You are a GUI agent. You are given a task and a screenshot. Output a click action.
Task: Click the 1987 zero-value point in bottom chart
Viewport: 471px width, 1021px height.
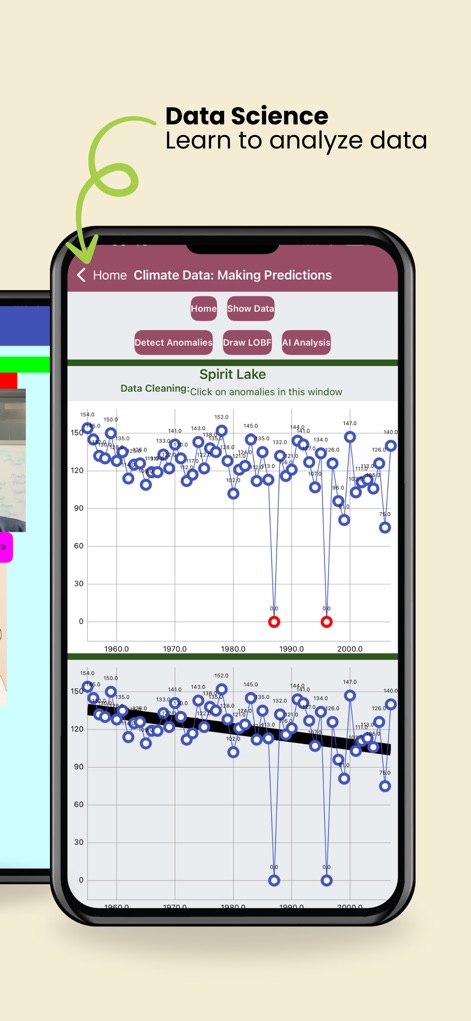tap(274, 880)
